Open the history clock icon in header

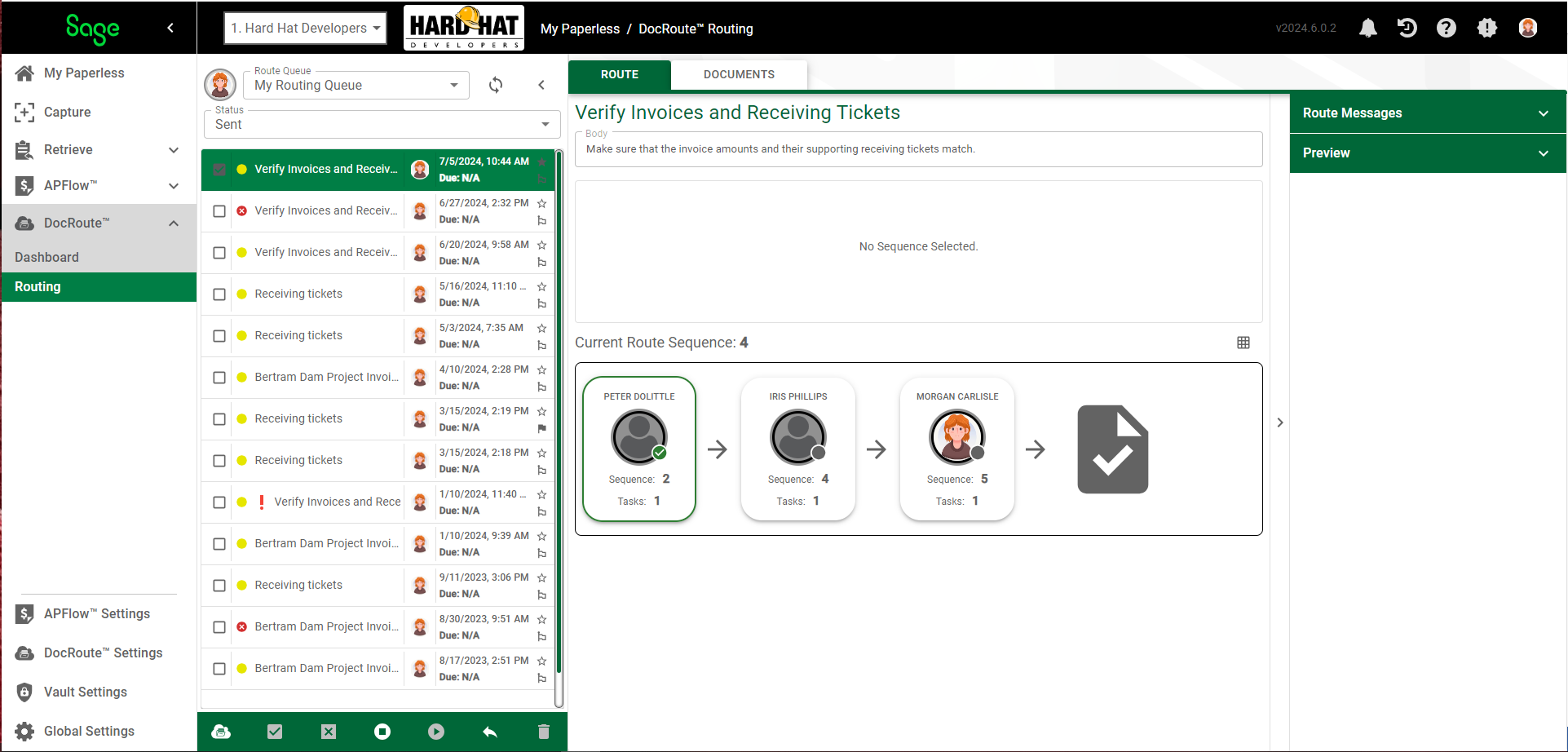click(x=1407, y=29)
